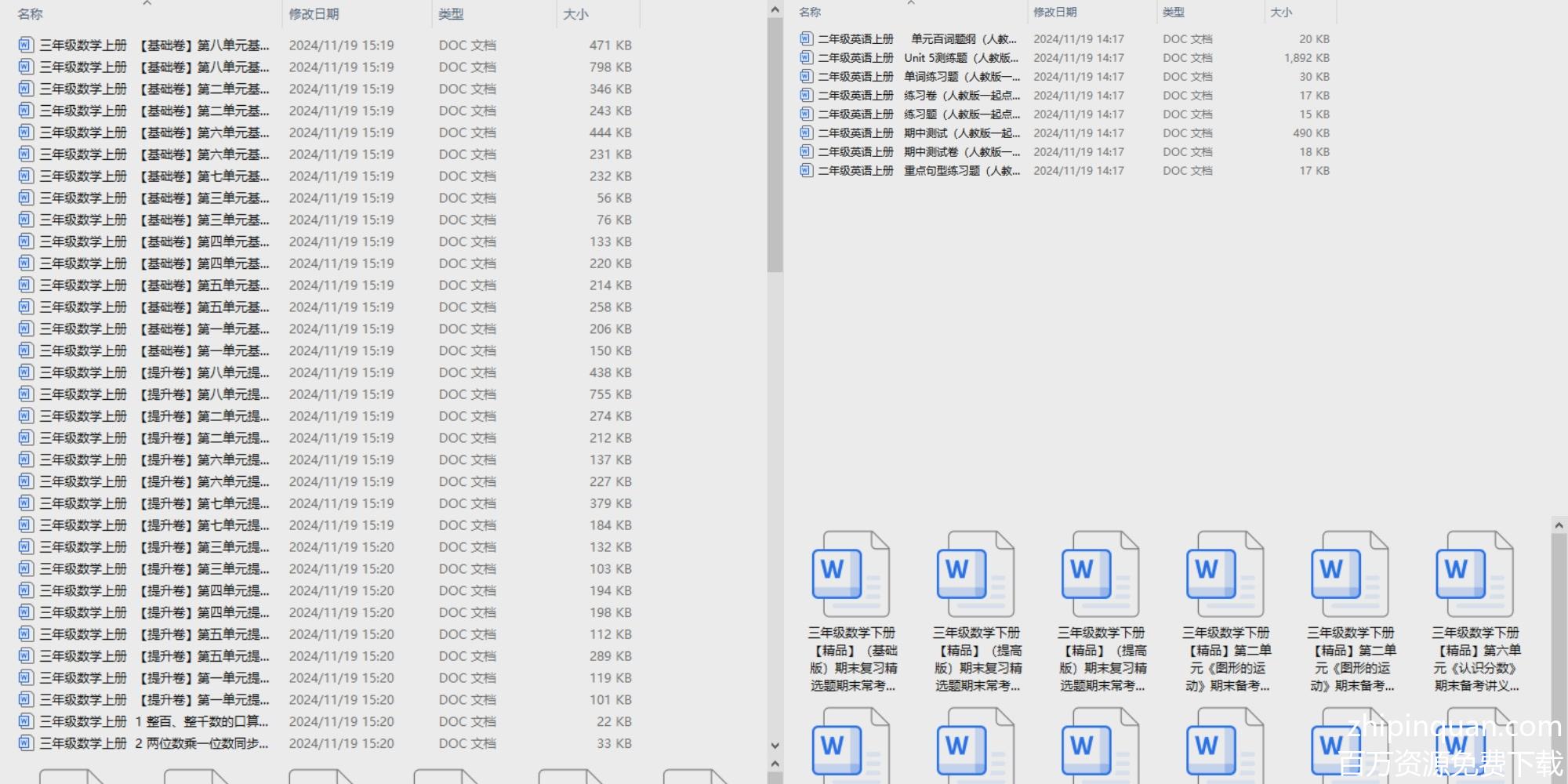Select the 单词练习题 file in the English list
This screenshot has height=784, width=1568.
click(x=961, y=76)
